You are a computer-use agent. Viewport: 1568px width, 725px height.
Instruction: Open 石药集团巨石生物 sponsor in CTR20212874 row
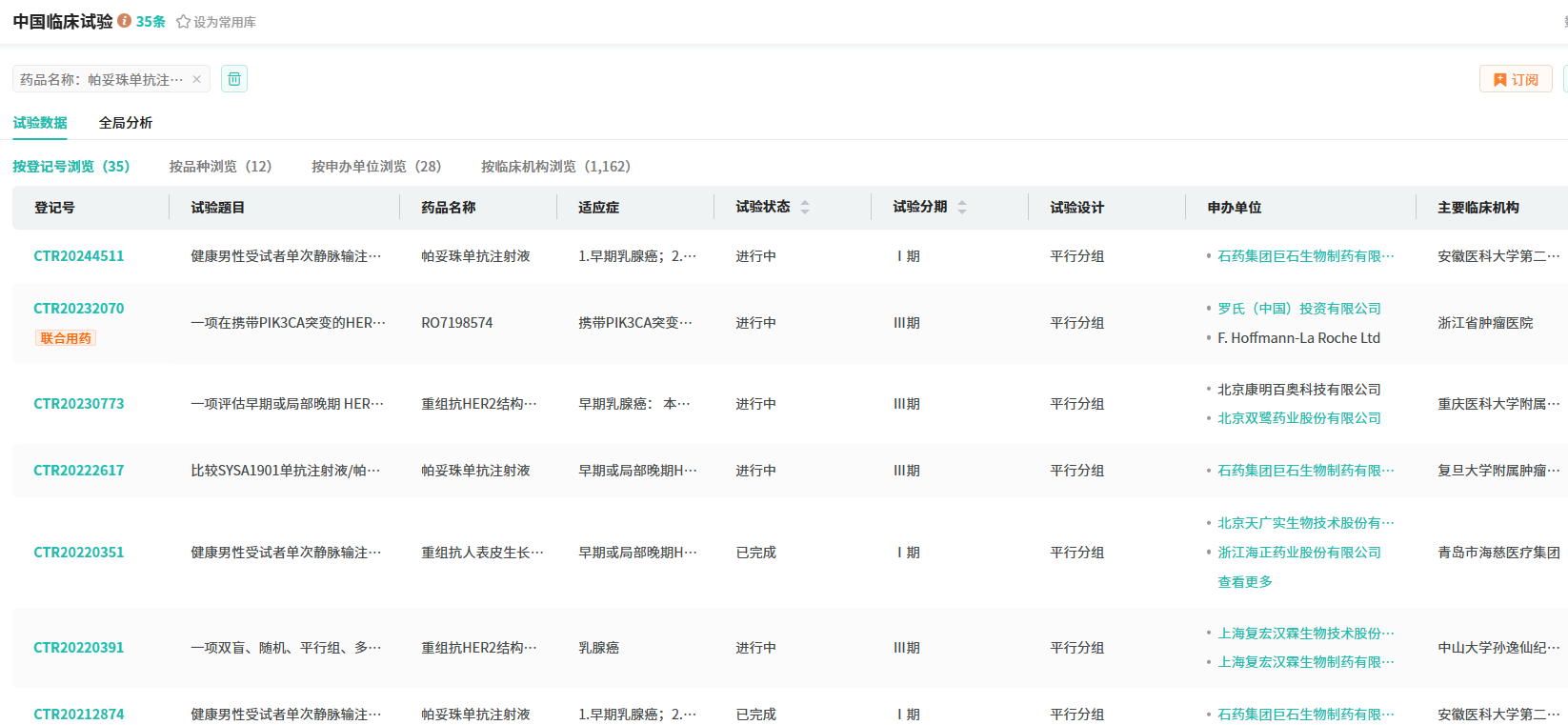pos(1306,715)
